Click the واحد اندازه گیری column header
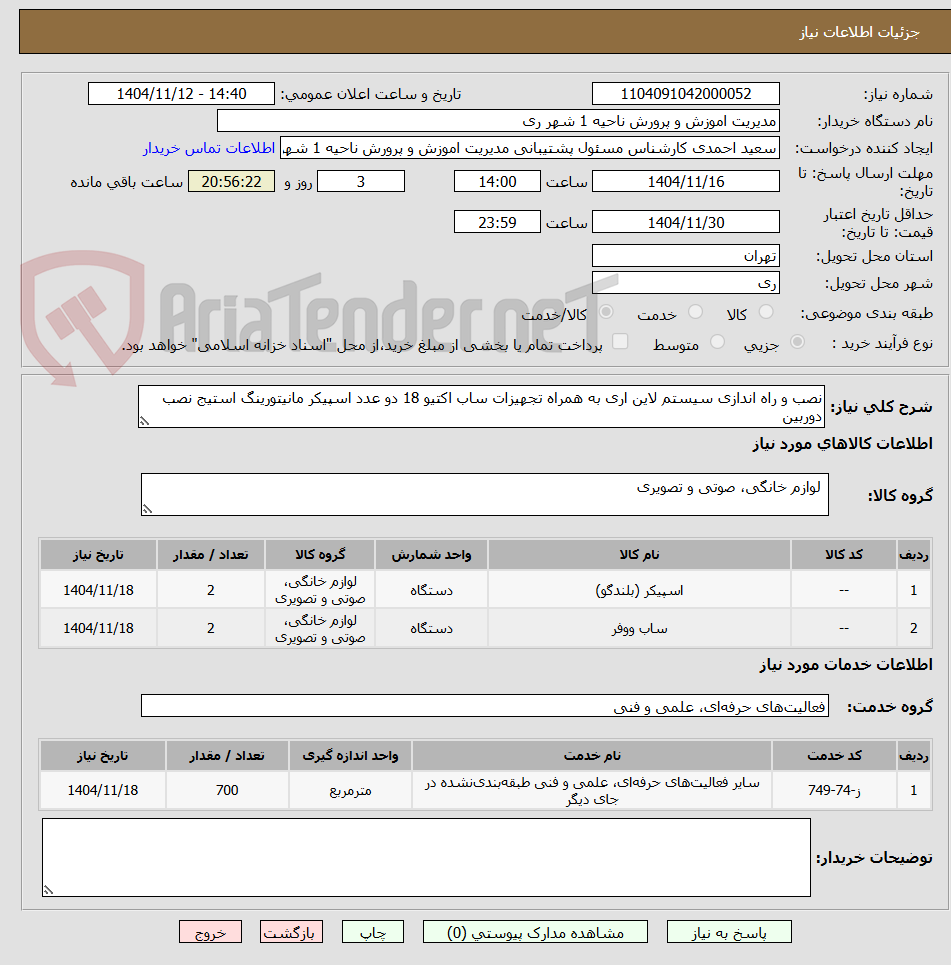This screenshot has width=951, height=965. (350, 755)
